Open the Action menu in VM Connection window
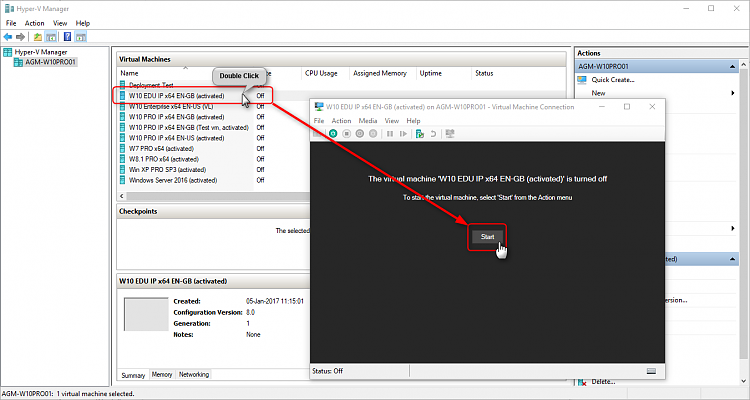 [x=341, y=121]
